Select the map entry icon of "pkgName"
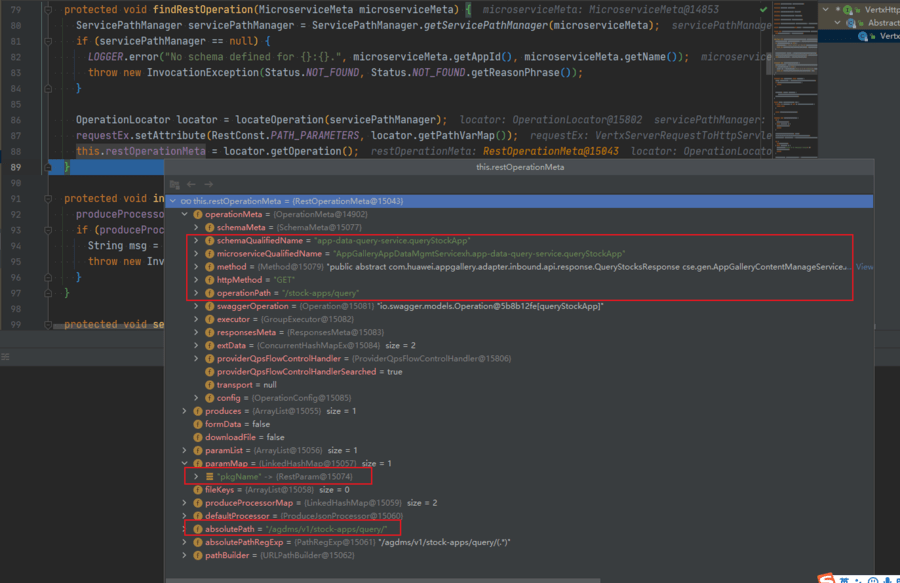Viewport: 900px width, 583px height. [x=210, y=477]
